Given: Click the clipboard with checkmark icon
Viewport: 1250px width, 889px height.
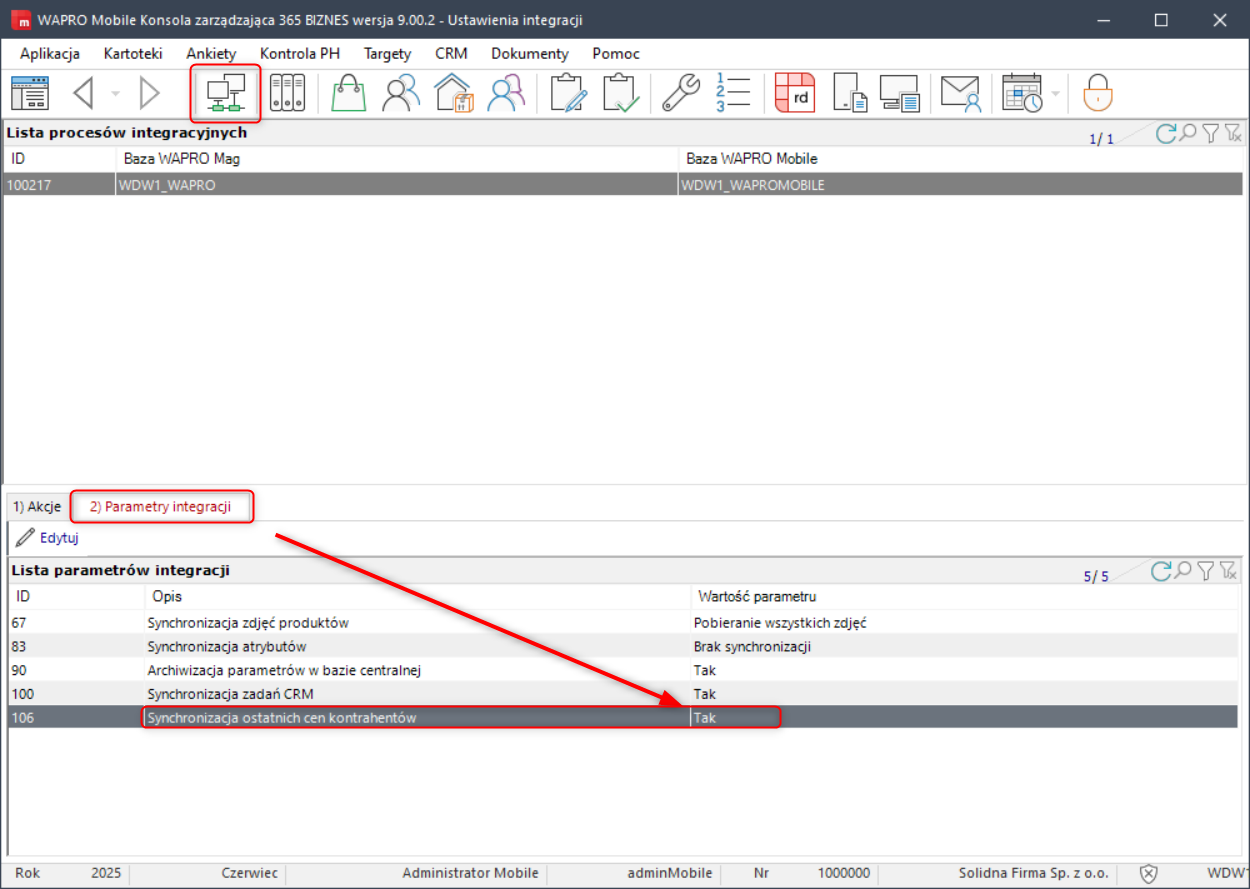Looking at the screenshot, I should click(620, 93).
